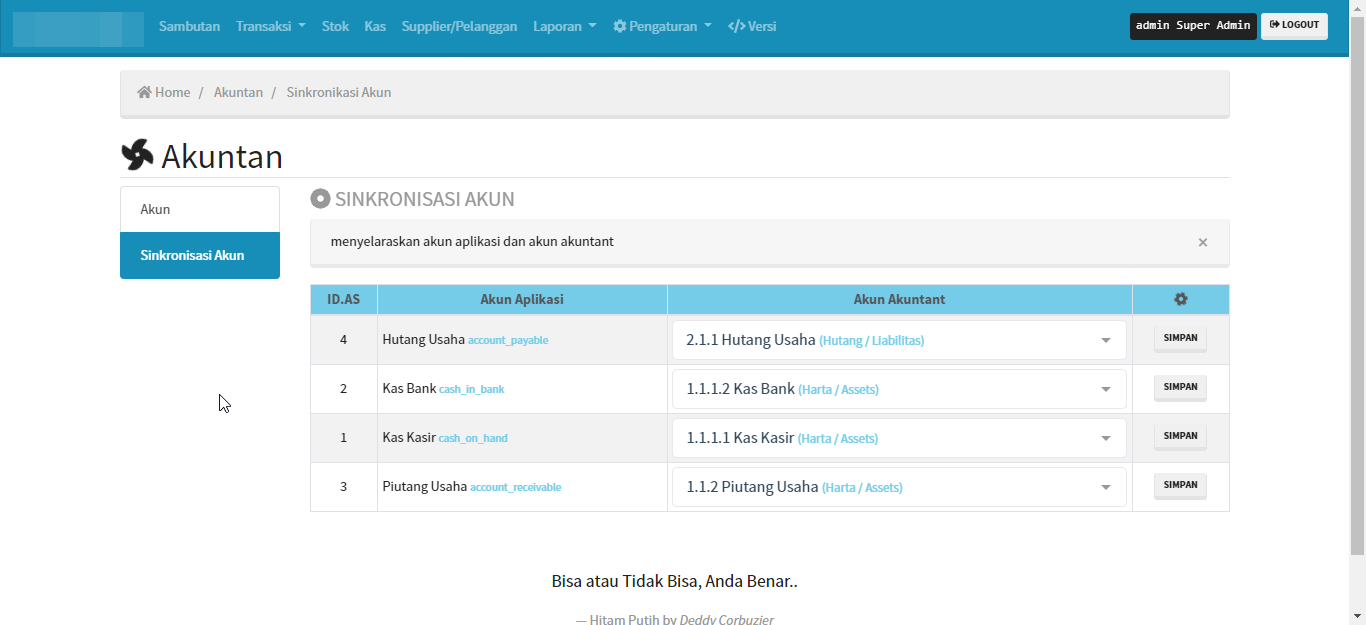Go to Home via breadcrumb

(164, 92)
